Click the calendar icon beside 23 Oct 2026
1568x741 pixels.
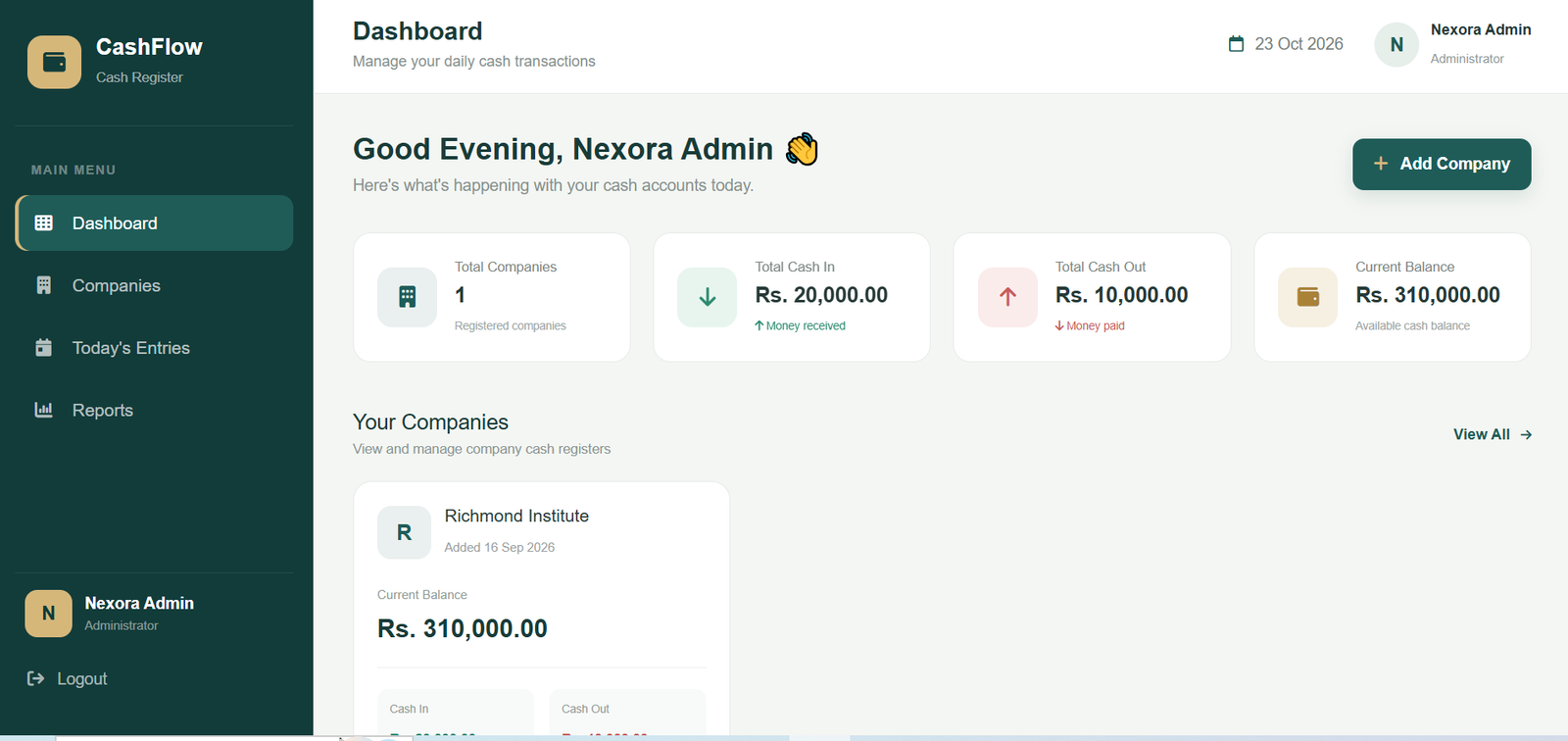pyautogui.click(x=1237, y=44)
